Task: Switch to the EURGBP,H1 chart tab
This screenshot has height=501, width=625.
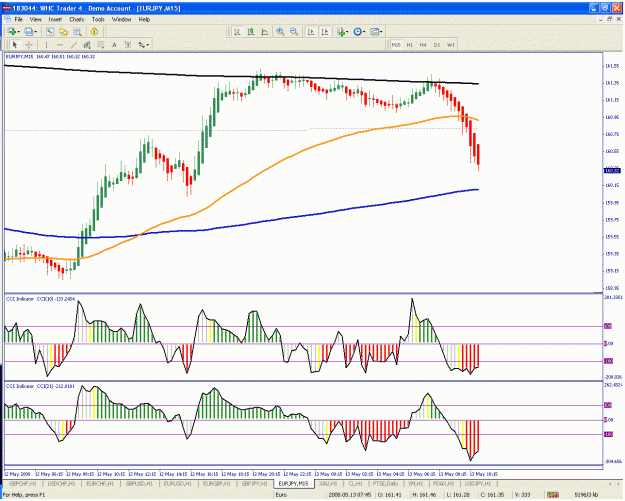Action: pos(216,483)
